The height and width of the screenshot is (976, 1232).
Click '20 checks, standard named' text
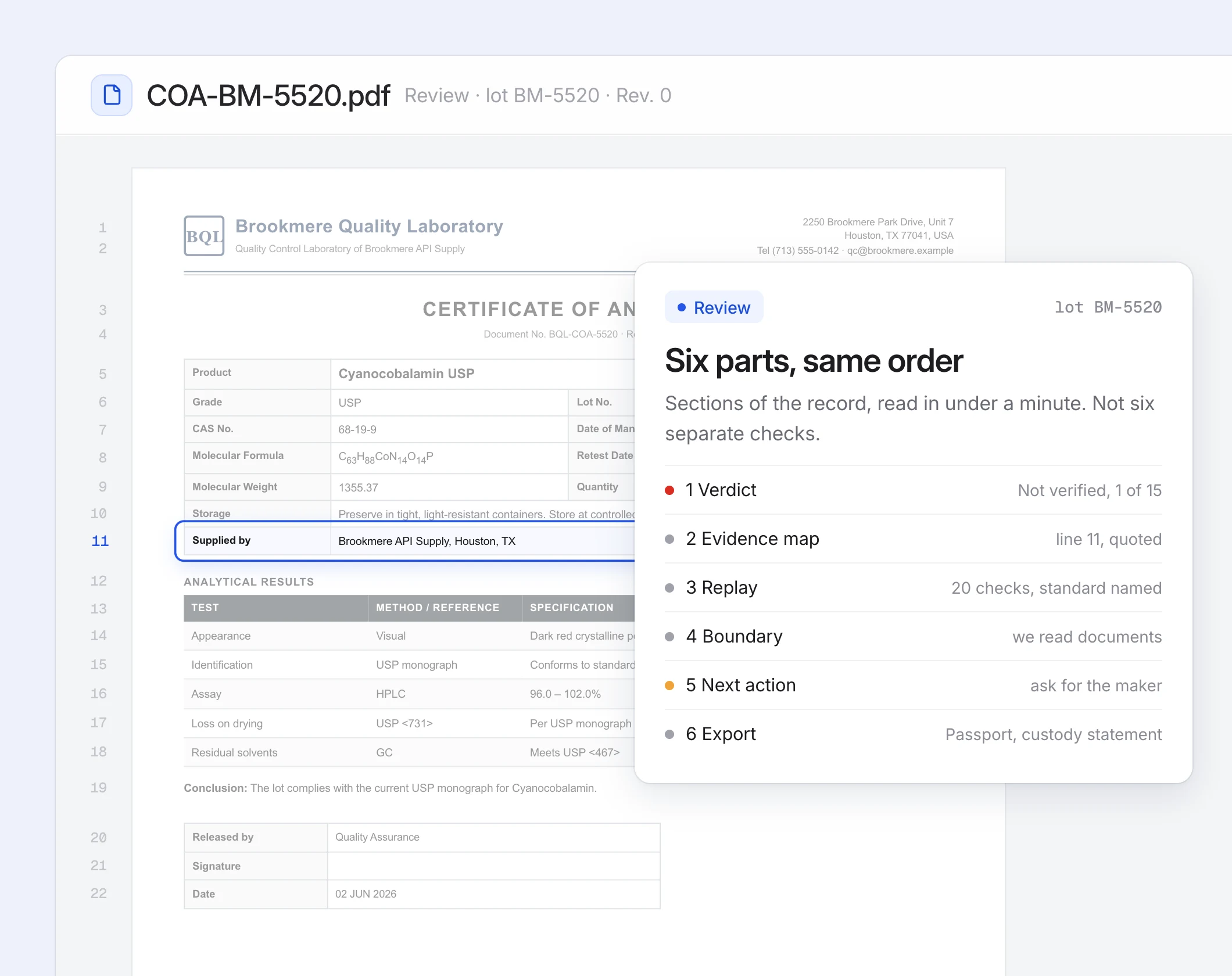coord(1056,588)
